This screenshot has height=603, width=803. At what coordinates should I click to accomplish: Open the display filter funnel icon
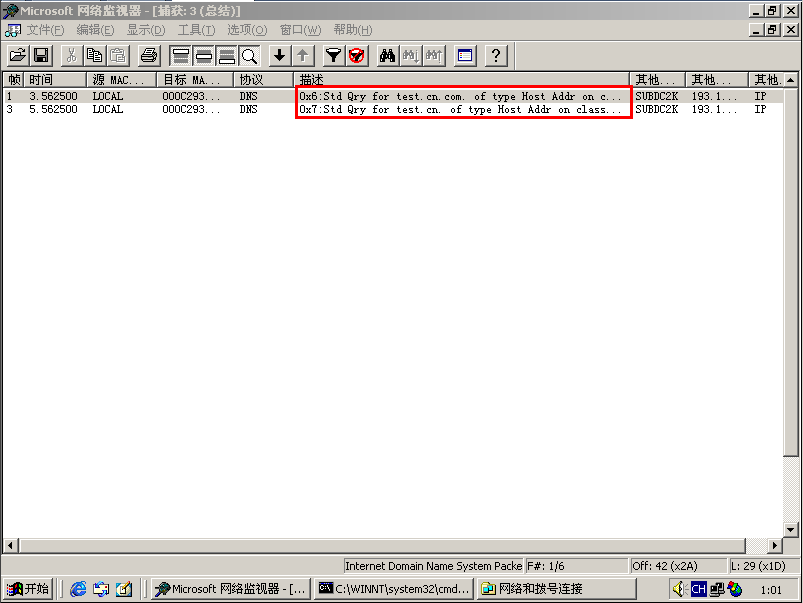(x=334, y=56)
